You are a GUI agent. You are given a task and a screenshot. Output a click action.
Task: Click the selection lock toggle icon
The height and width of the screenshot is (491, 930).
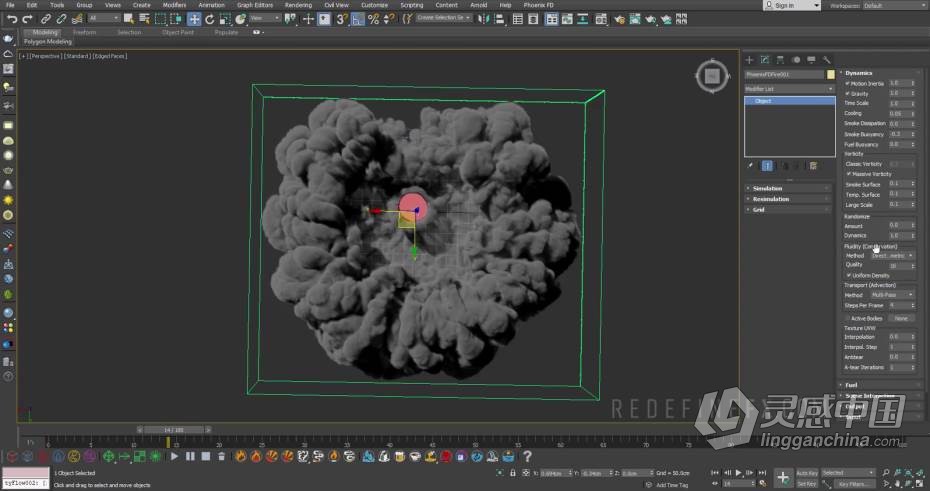coord(512,473)
